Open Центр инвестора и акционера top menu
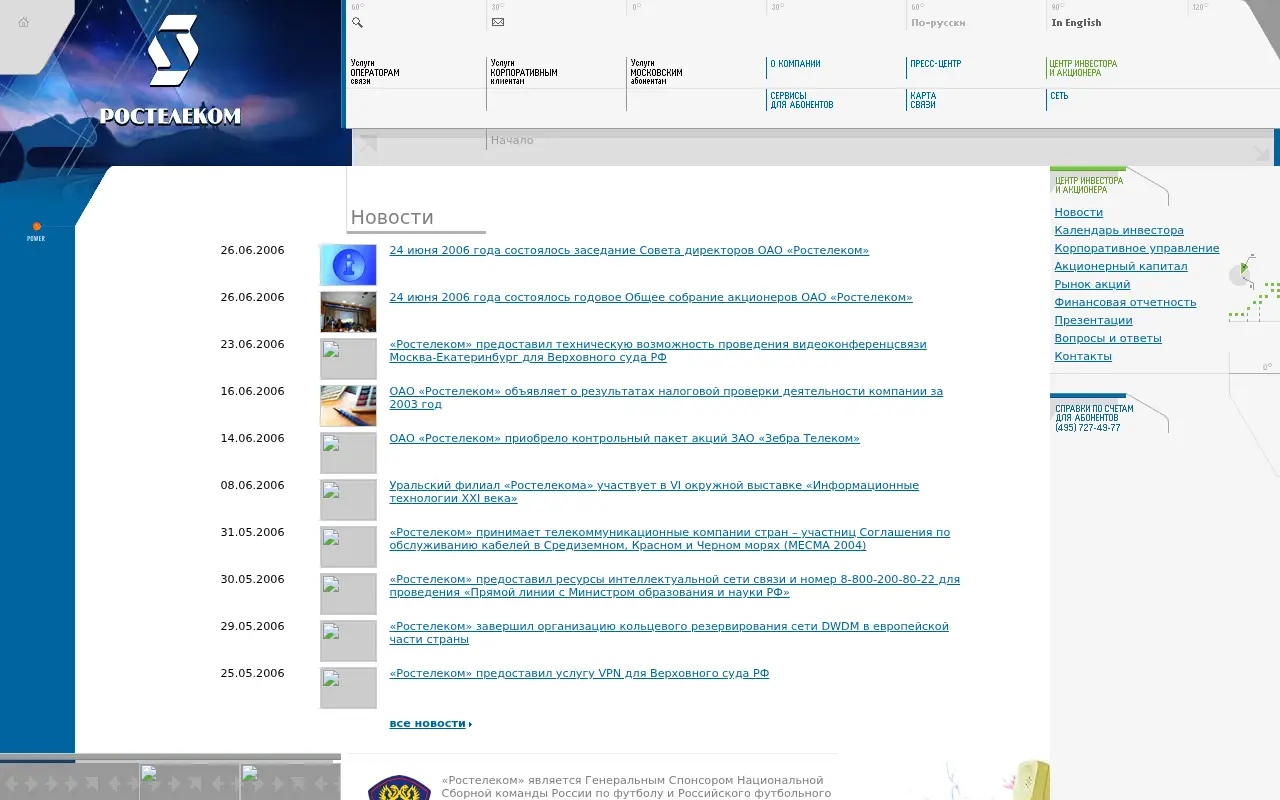1280x800 pixels. (x=1083, y=68)
